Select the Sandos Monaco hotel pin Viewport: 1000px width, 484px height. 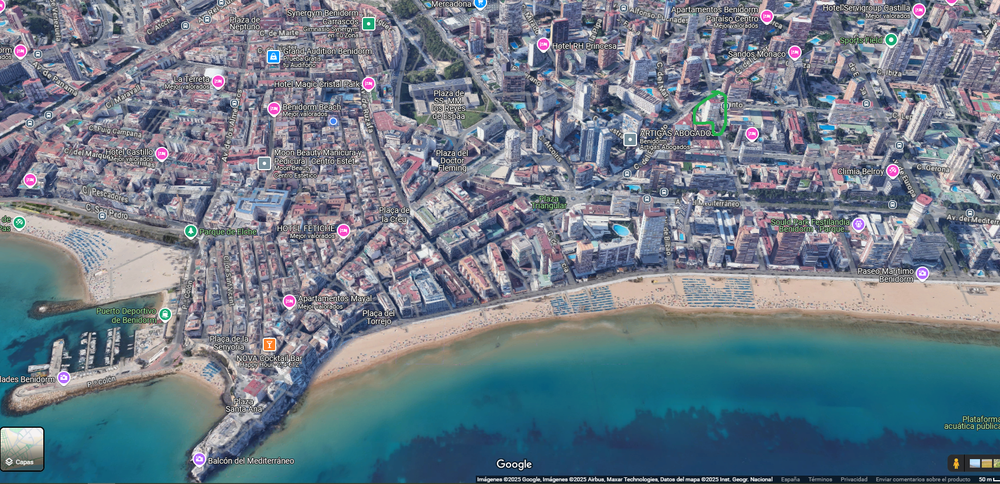(794, 54)
